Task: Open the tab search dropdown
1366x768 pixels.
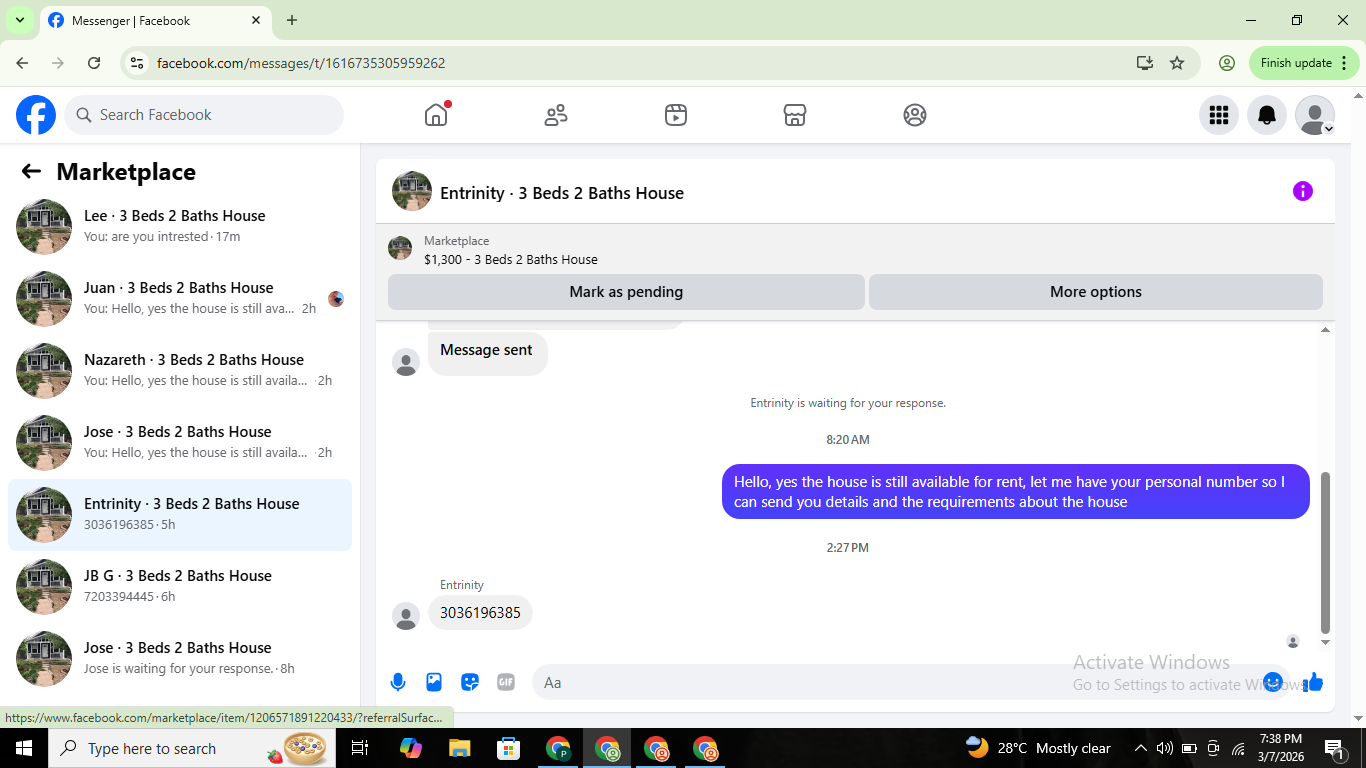Action: (x=19, y=20)
